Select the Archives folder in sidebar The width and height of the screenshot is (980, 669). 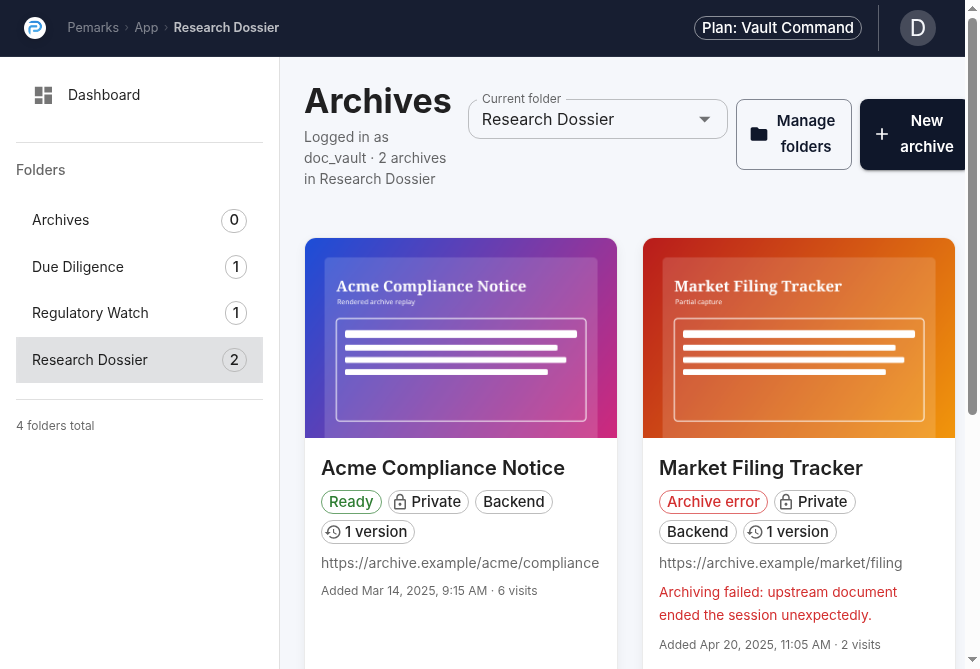click(x=139, y=220)
